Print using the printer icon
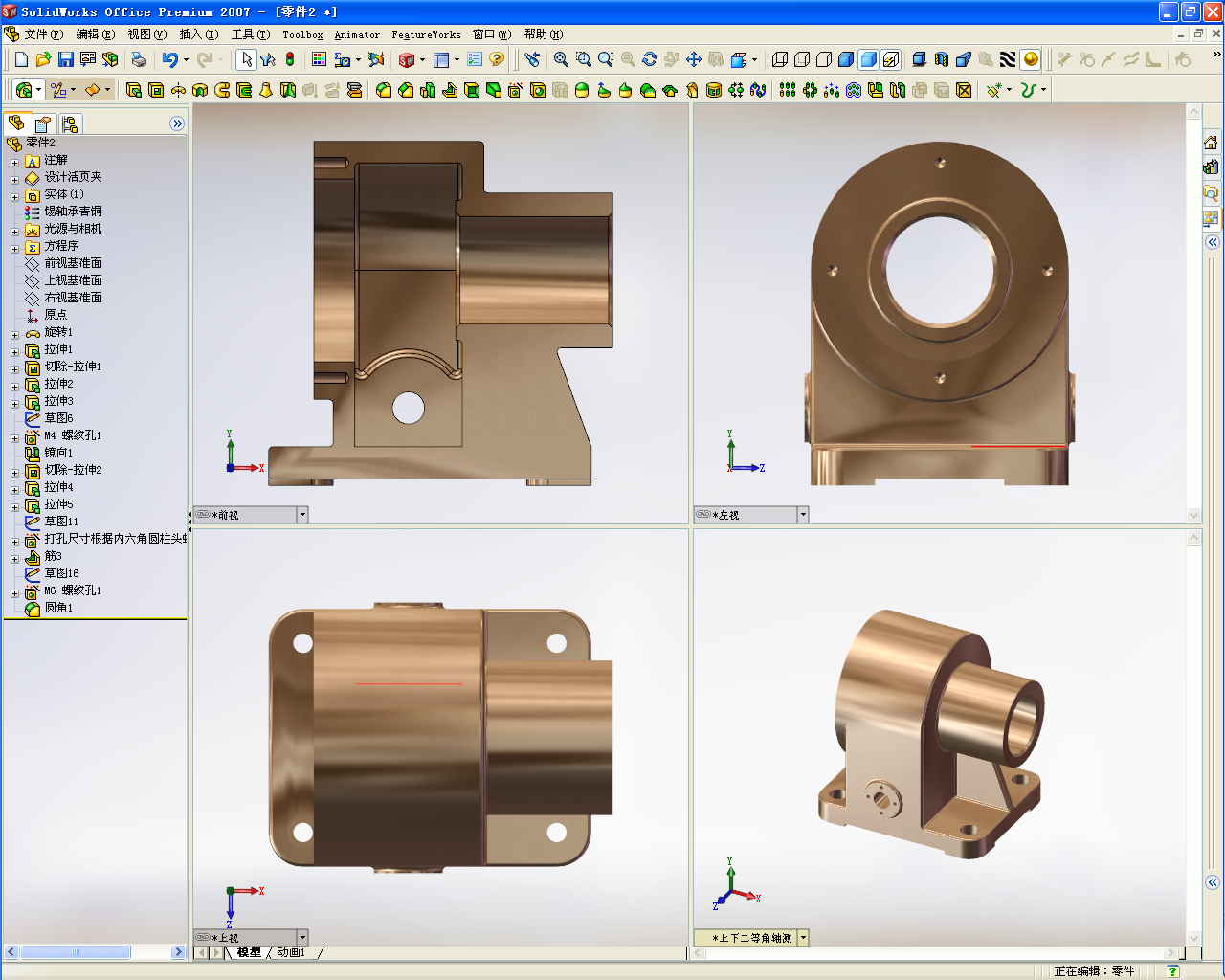The image size is (1225, 980). 139,59
